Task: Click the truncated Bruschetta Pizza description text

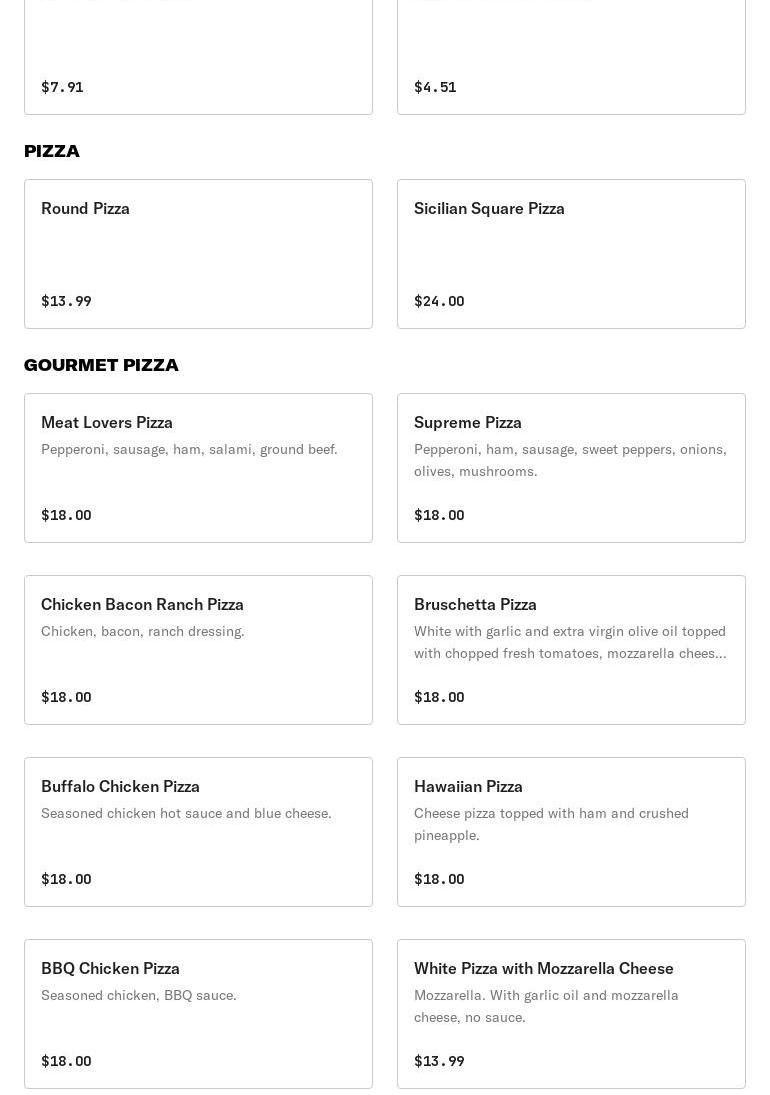Action: [x=570, y=642]
